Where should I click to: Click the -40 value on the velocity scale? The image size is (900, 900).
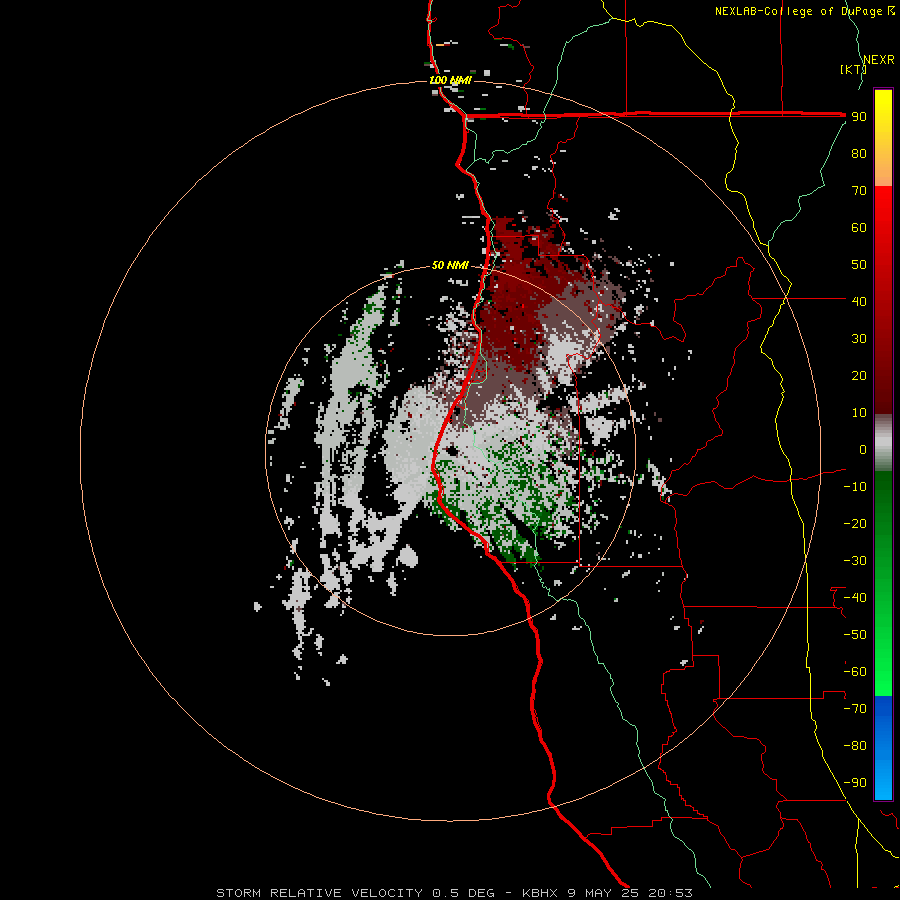pyautogui.click(x=855, y=598)
